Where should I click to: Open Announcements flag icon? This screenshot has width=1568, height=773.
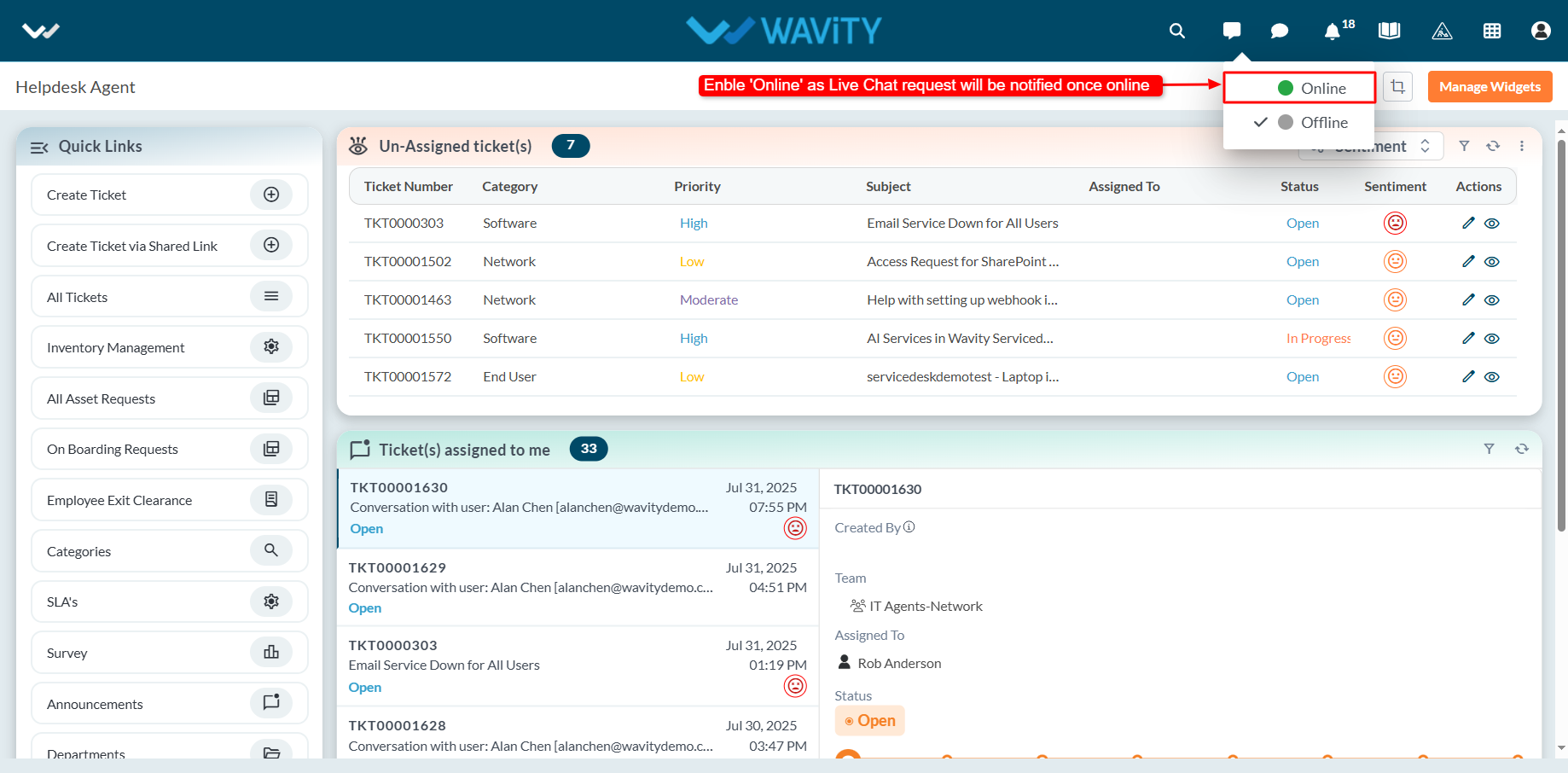271,702
